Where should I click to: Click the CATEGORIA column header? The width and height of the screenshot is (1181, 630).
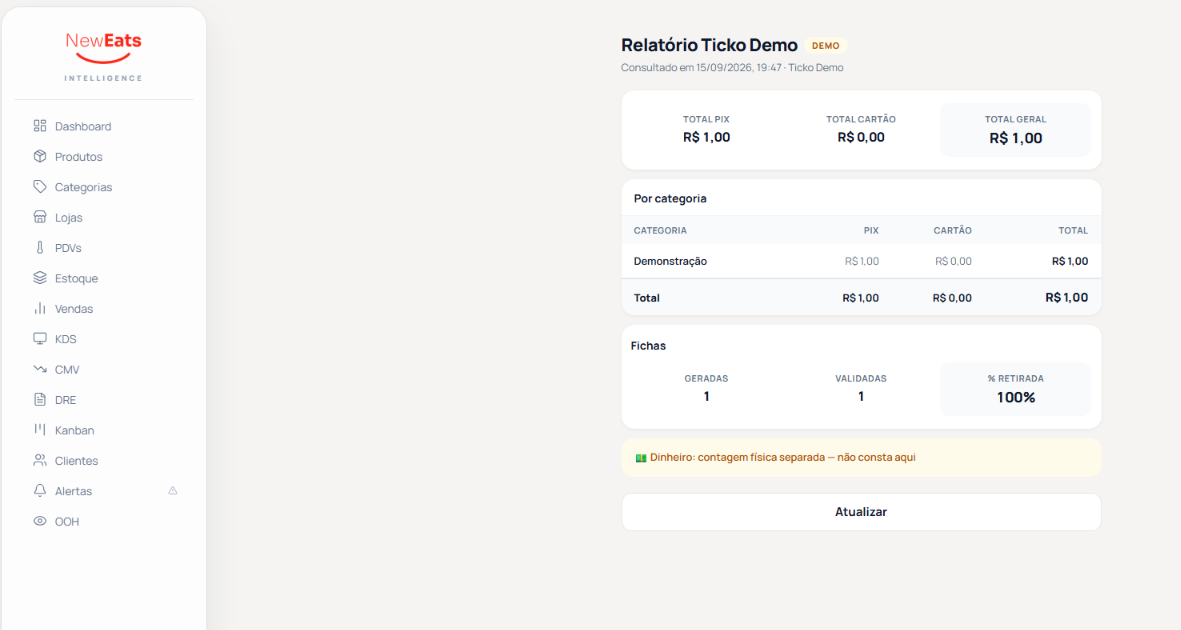[660, 231]
